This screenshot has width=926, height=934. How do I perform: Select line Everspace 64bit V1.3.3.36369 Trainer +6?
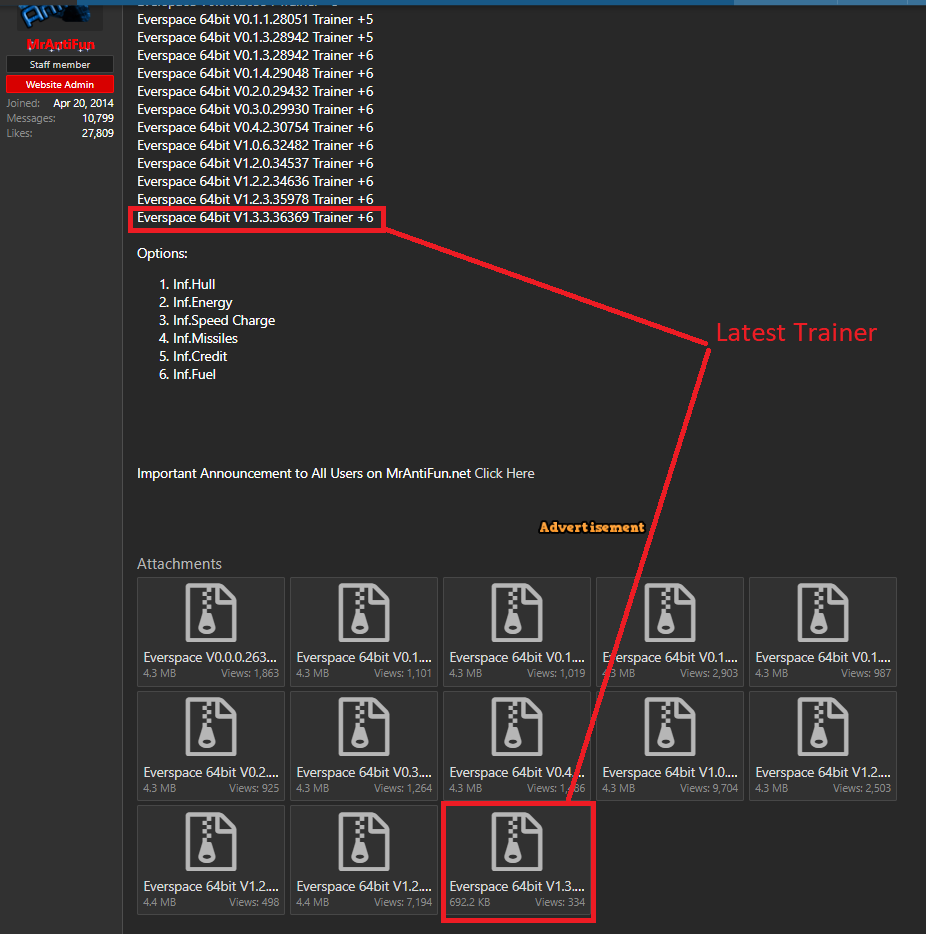coord(255,217)
